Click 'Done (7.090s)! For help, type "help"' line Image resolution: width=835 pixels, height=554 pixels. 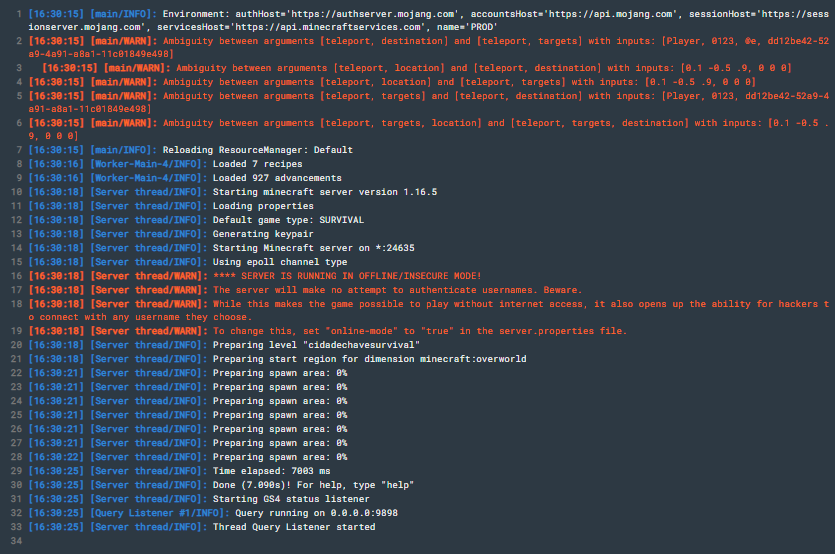[314, 485]
